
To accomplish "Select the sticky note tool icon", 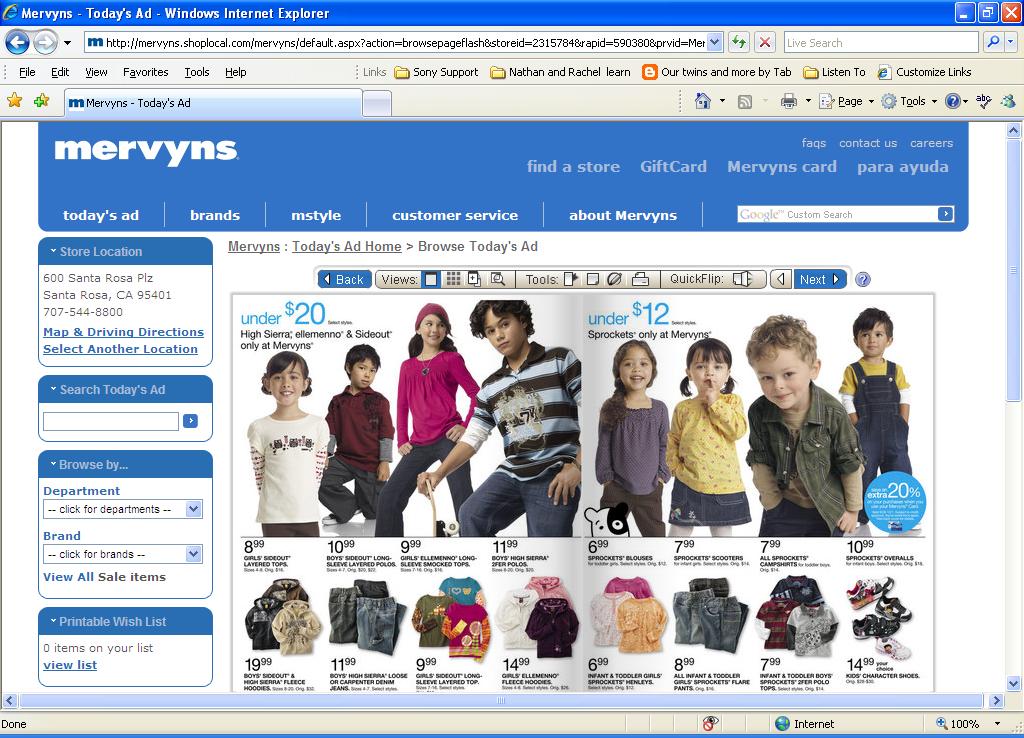I will [592, 280].
